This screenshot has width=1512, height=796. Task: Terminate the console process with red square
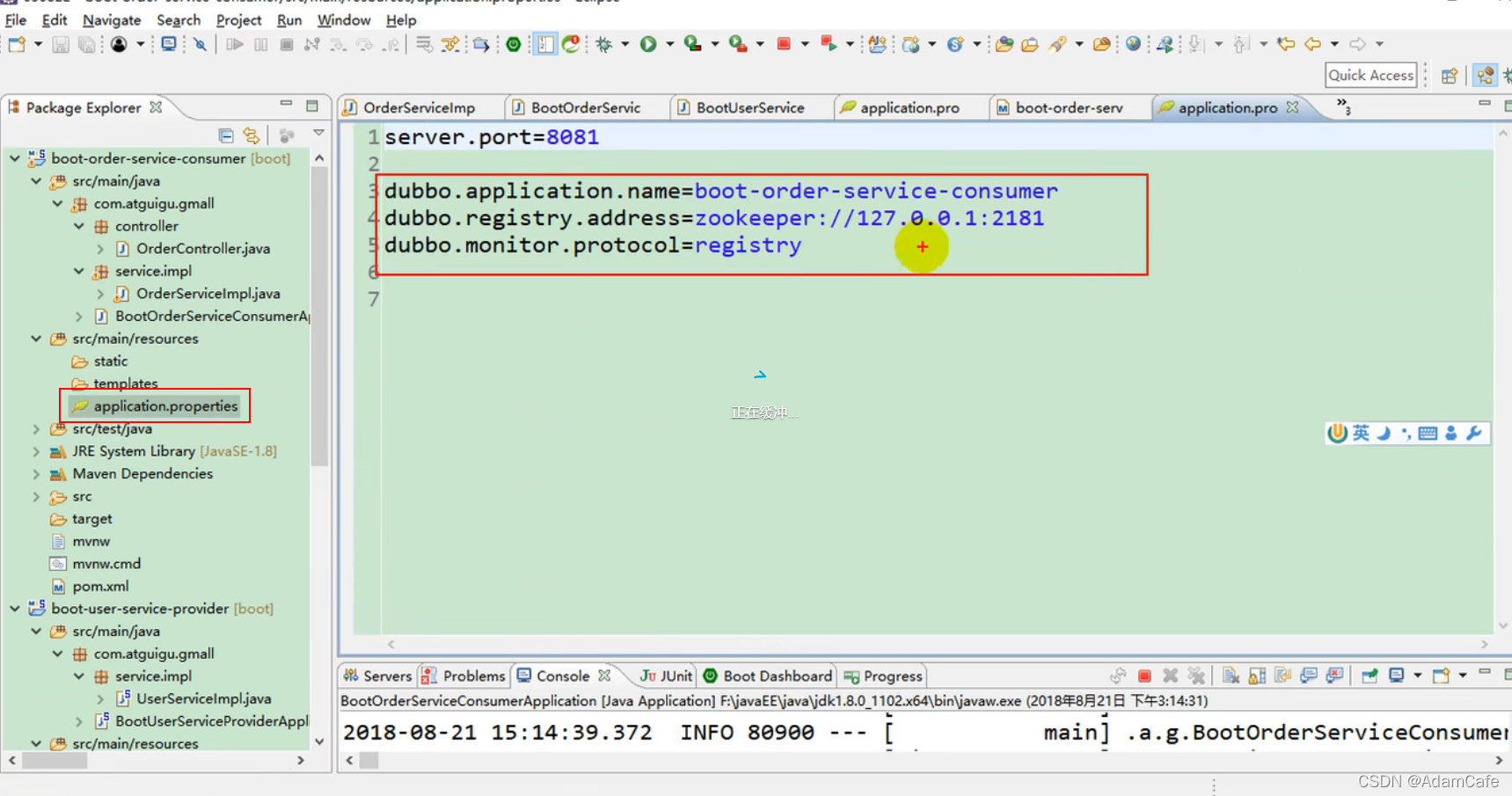[x=1144, y=676]
